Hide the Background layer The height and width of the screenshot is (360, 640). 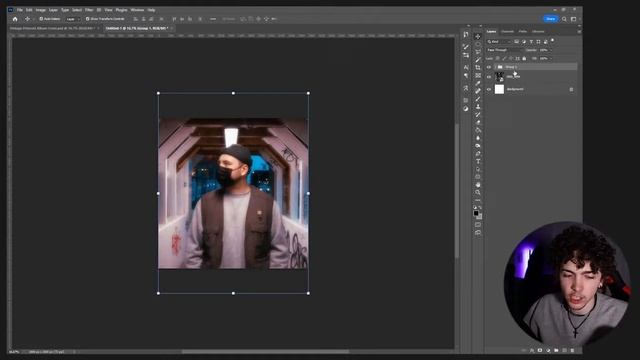pyautogui.click(x=489, y=89)
